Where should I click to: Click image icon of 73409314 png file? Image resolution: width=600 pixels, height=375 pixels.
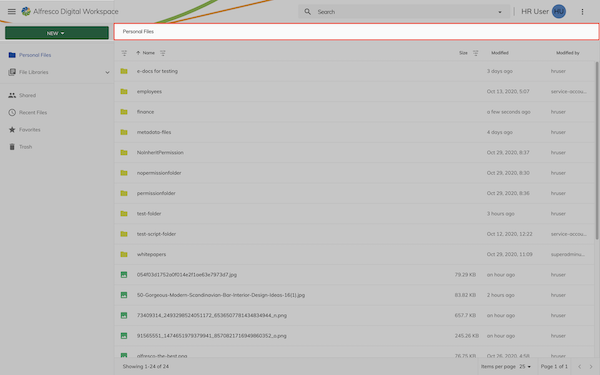pyautogui.click(x=124, y=315)
